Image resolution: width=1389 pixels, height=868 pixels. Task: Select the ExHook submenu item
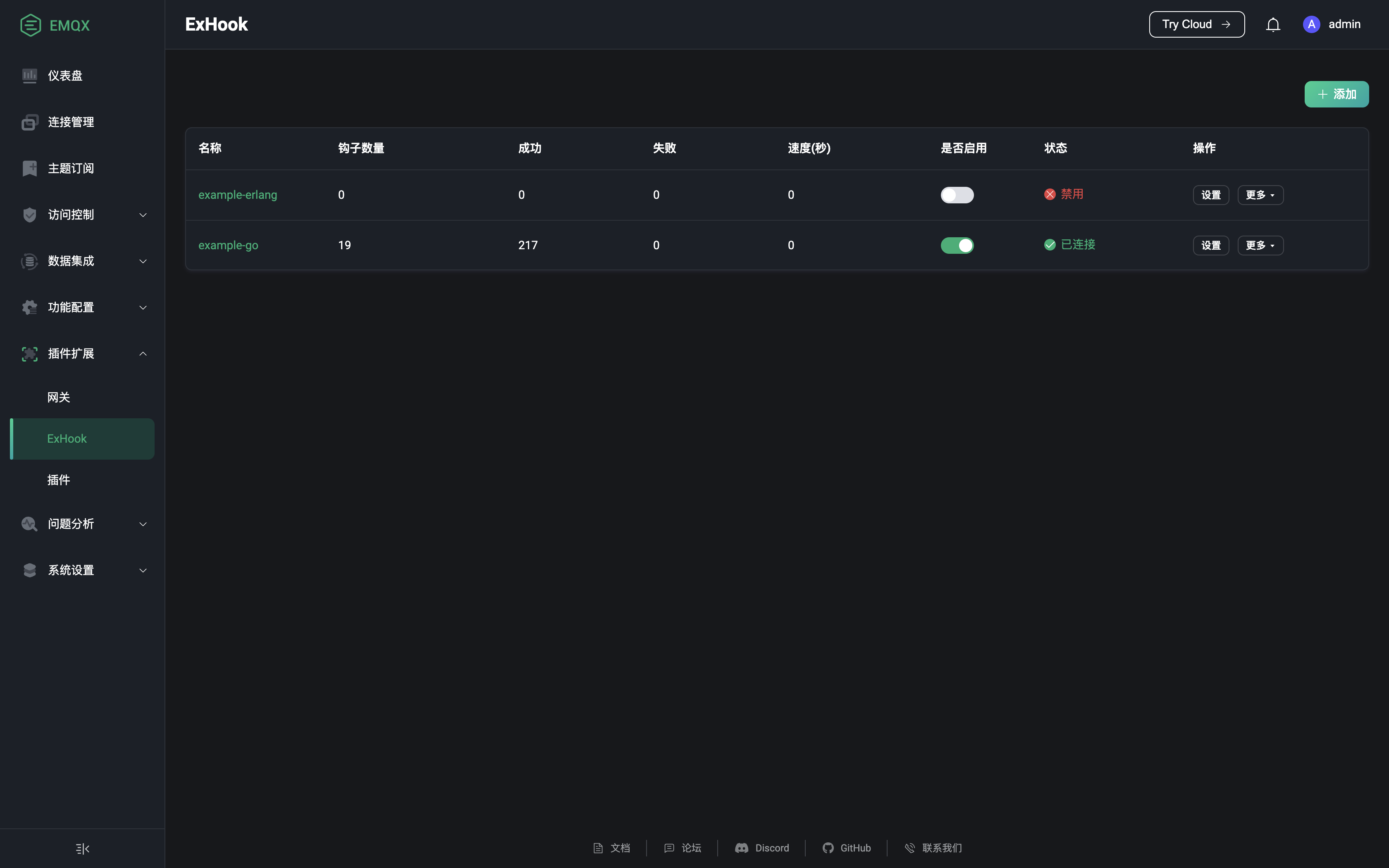click(82, 439)
